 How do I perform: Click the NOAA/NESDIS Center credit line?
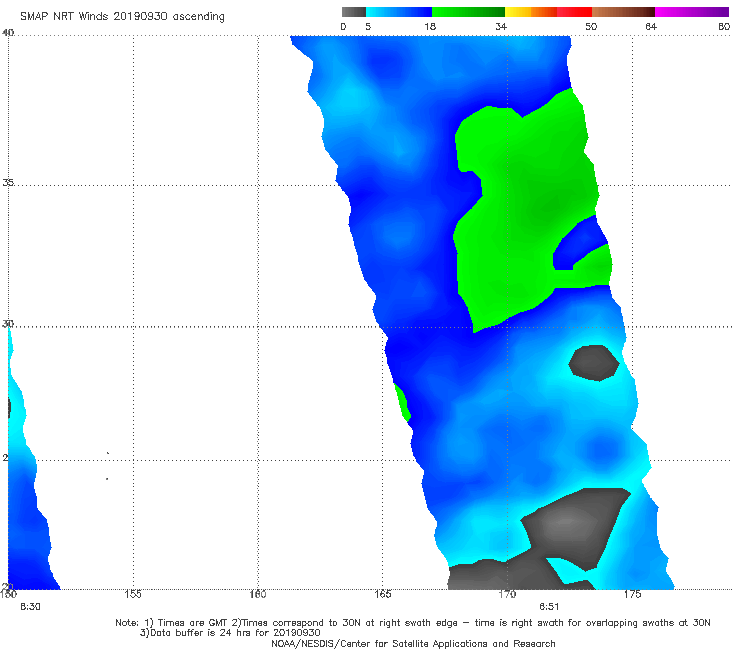coord(413,644)
